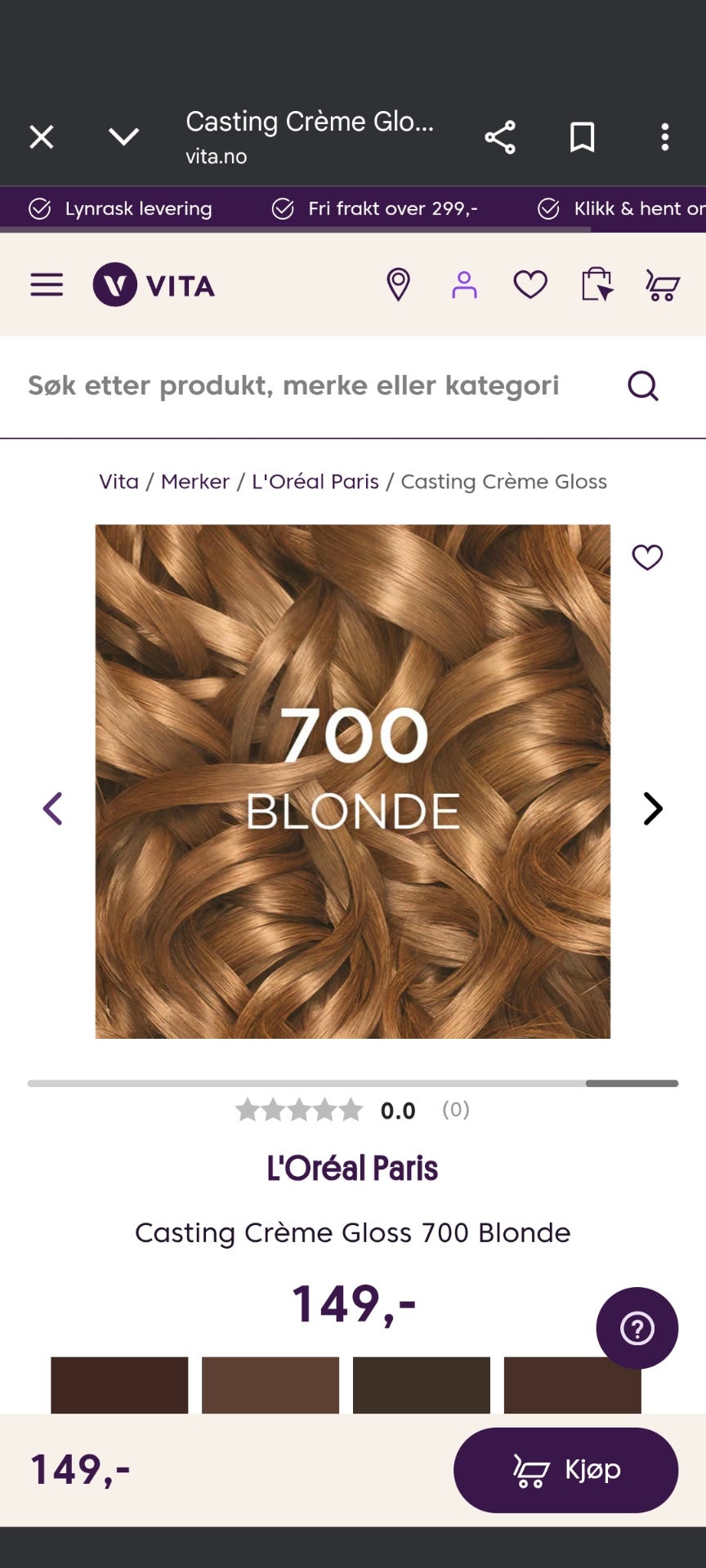Share the page via browser share icon
The height and width of the screenshot is (1568, 706).
point(500,137)
